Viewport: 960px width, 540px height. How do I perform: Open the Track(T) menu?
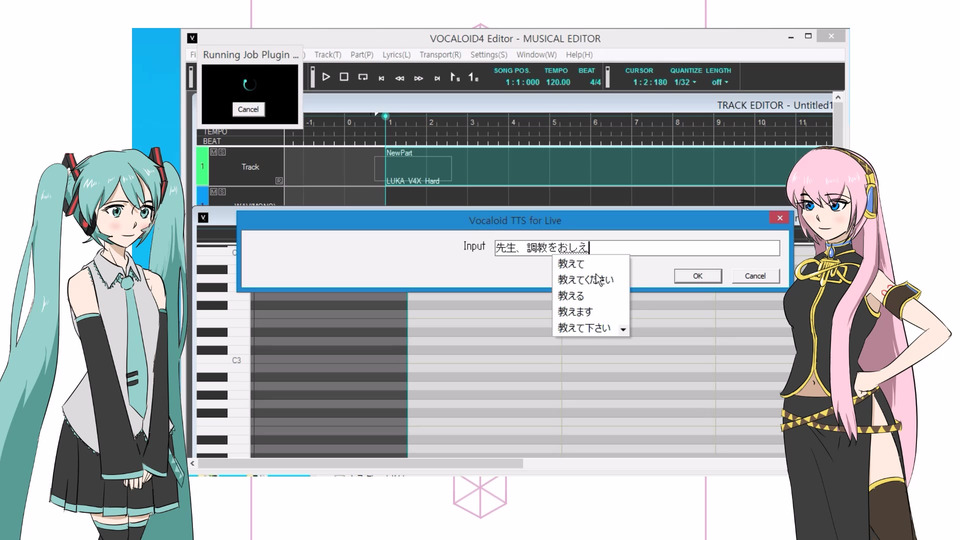(328, 54)
